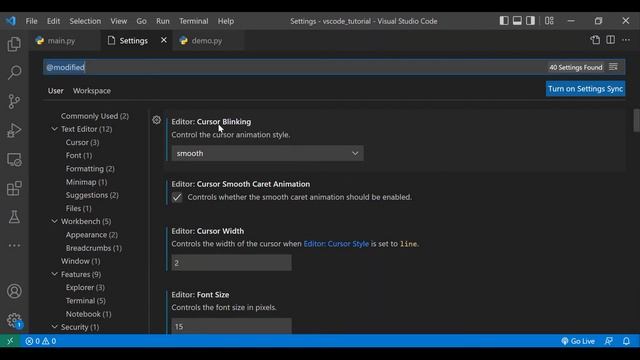The width and height of the screenshot is (640, 360).
Task: Open Customize Layout icon in title bar
Action: (549, 21)
